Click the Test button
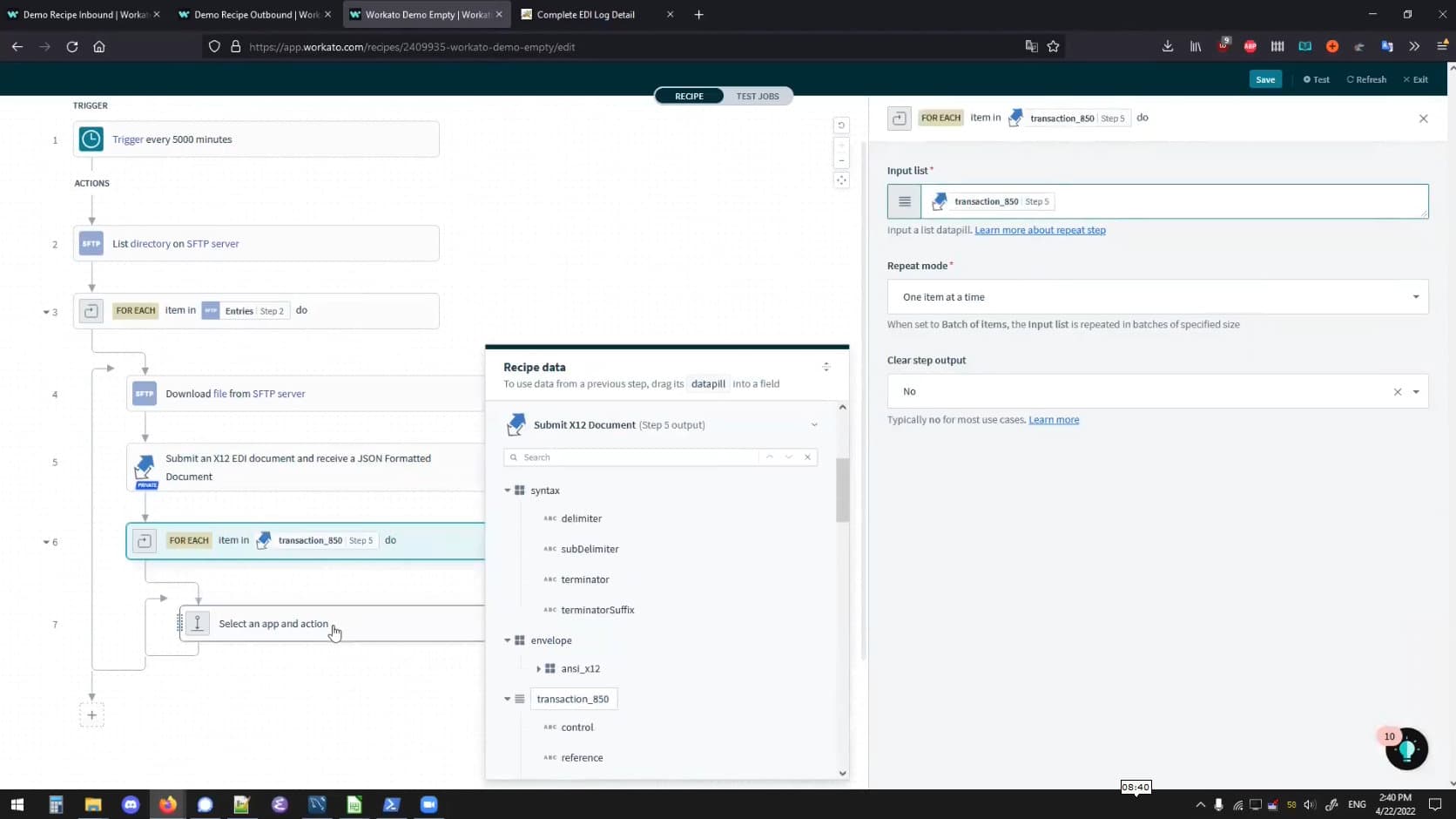 tap(1316, 79)
